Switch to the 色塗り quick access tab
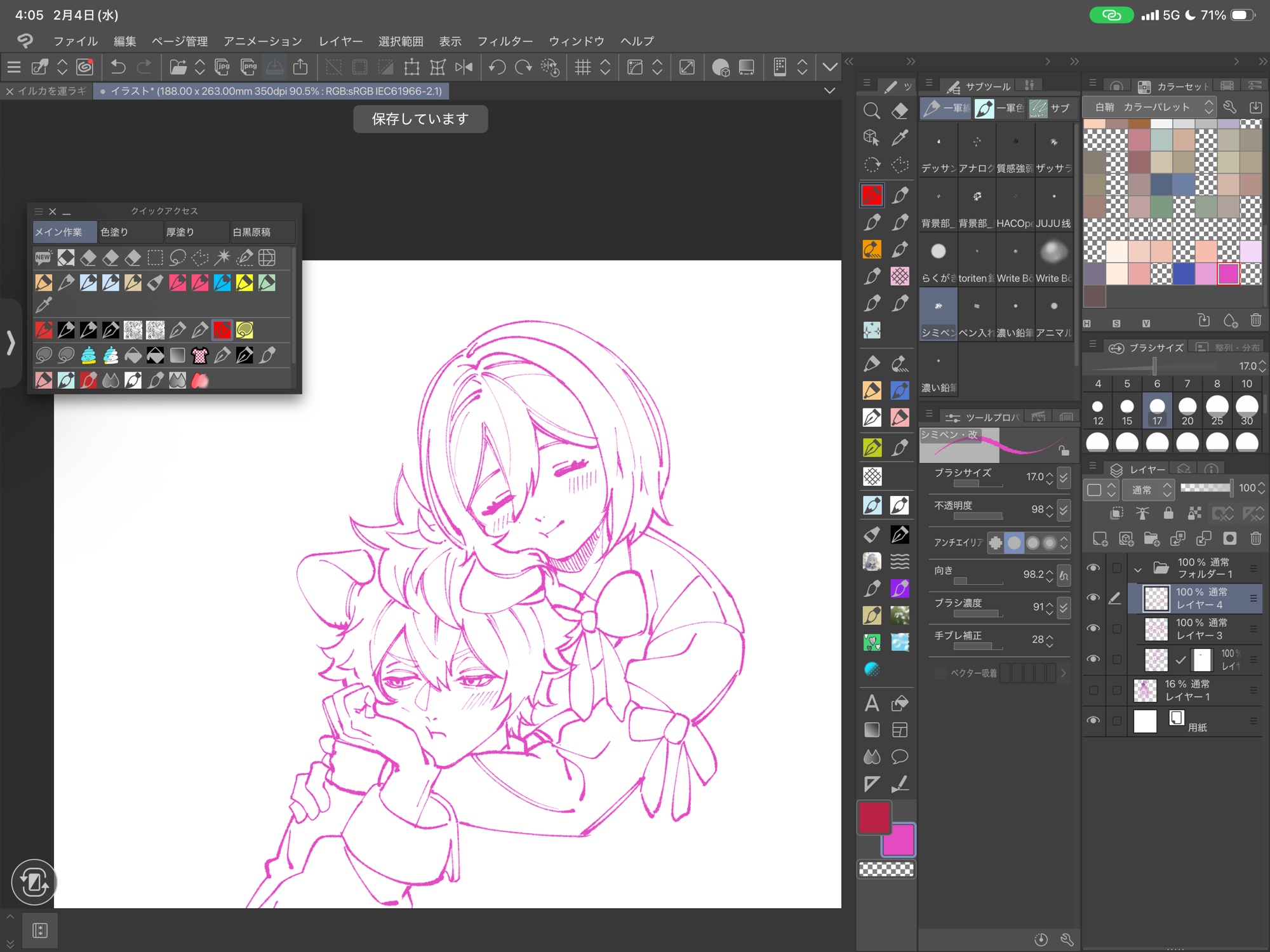 (130, 232)
